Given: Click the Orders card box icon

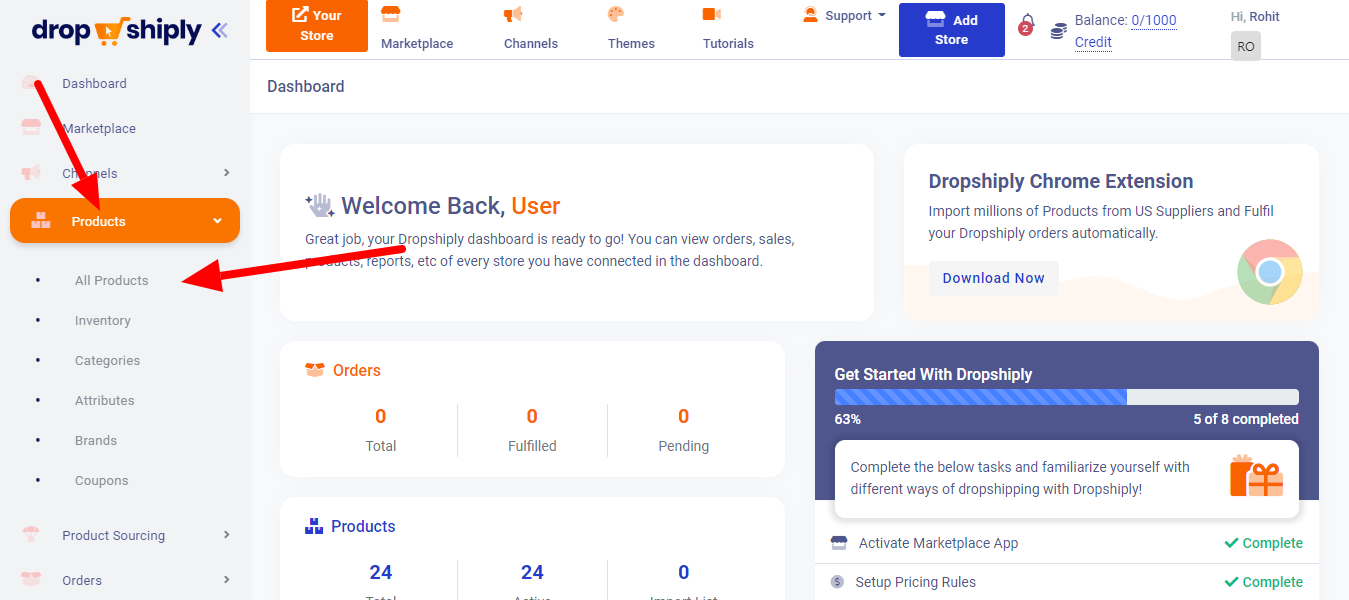Looking at the screenshot, I should coord(315,370).
